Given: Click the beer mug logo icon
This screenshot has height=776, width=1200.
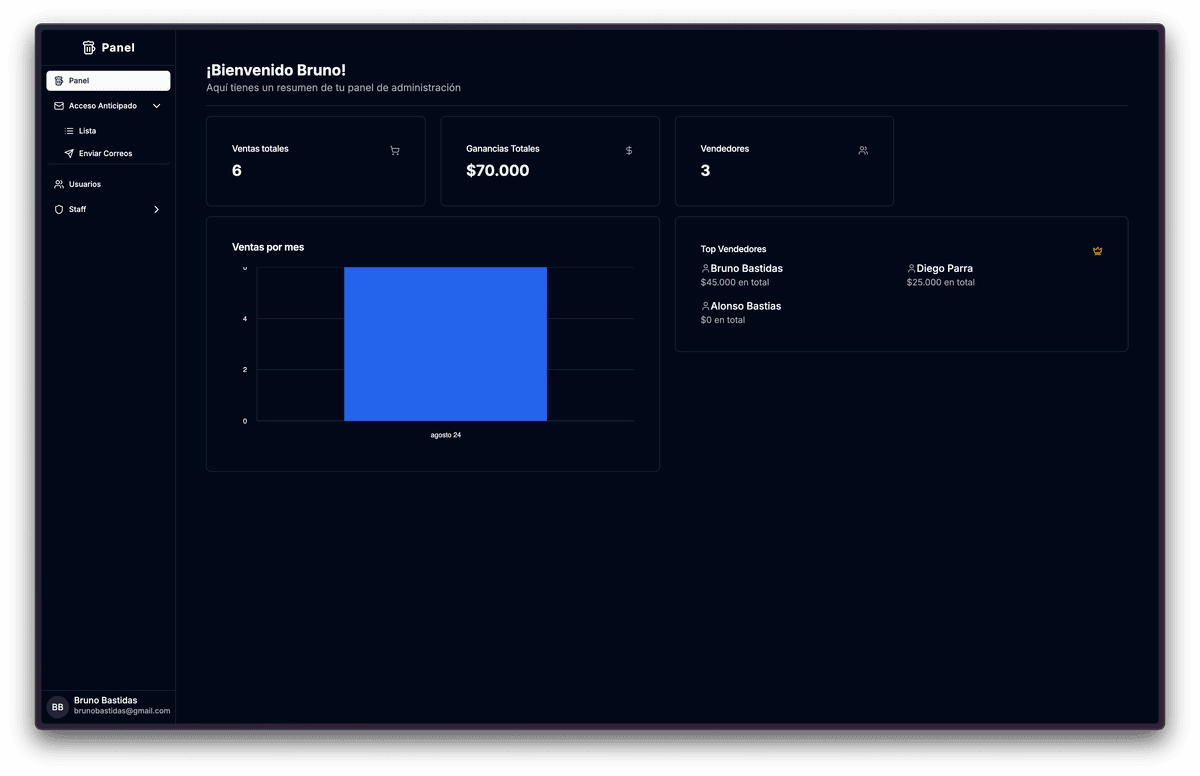Looking at the screenshot, I should tap(89, 47).
